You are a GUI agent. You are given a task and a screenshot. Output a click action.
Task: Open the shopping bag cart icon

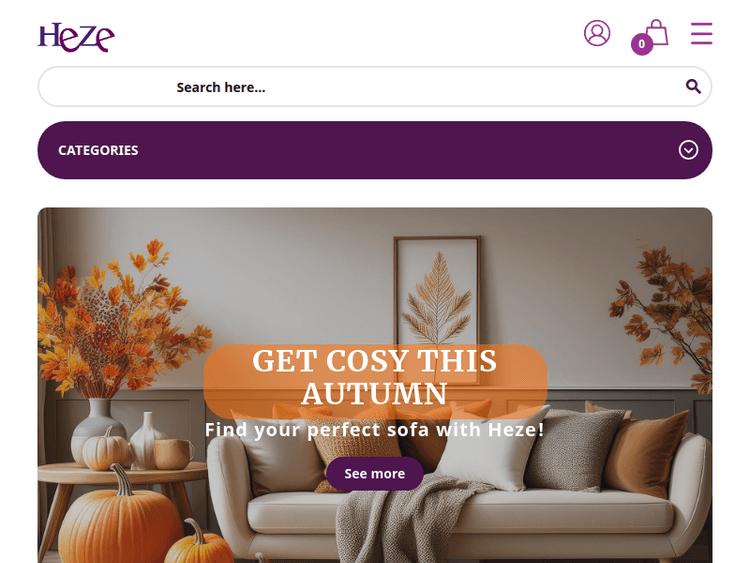pyautogui.click(x=656, y=32)
